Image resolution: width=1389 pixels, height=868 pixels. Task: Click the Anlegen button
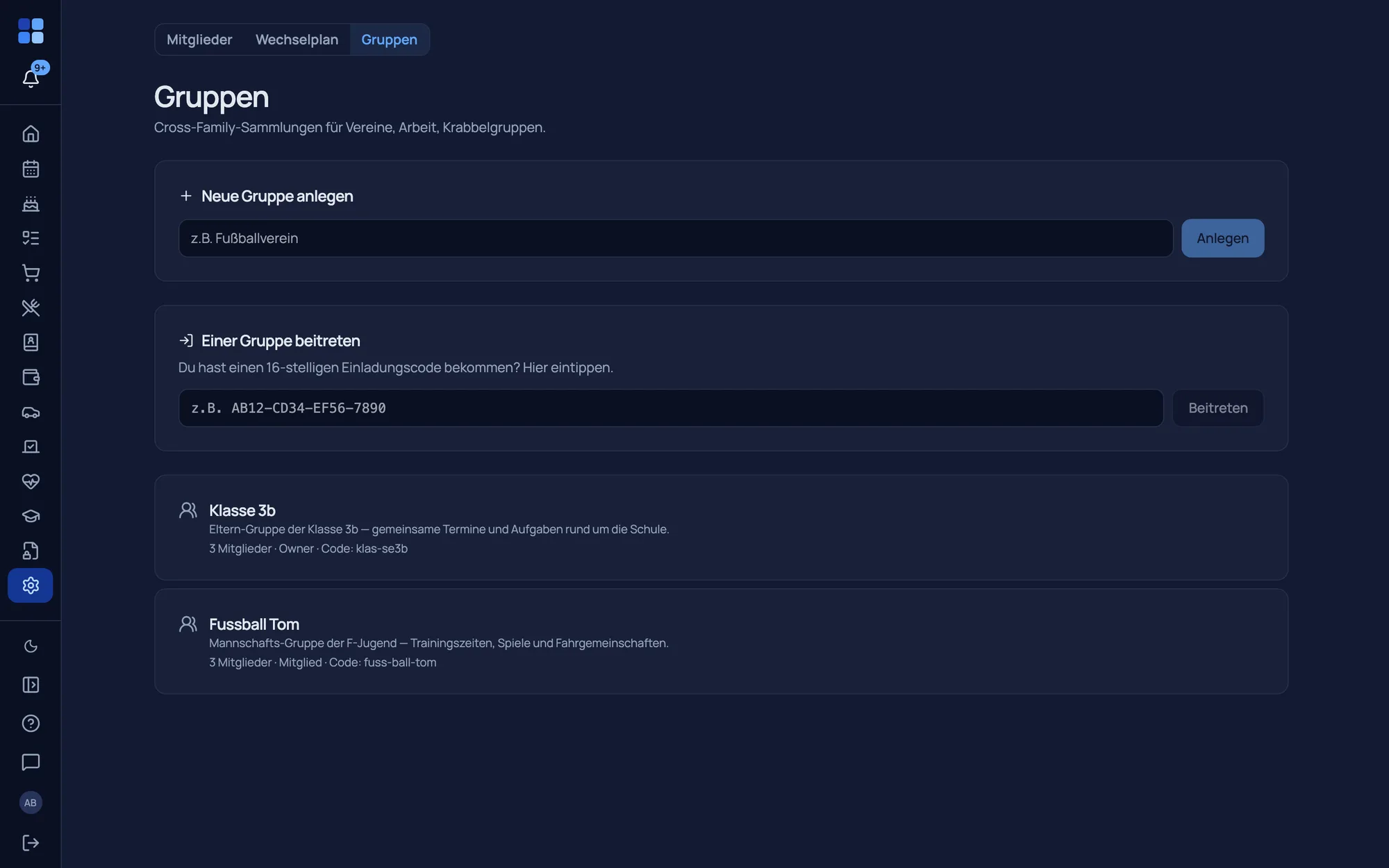(1222, 238)
